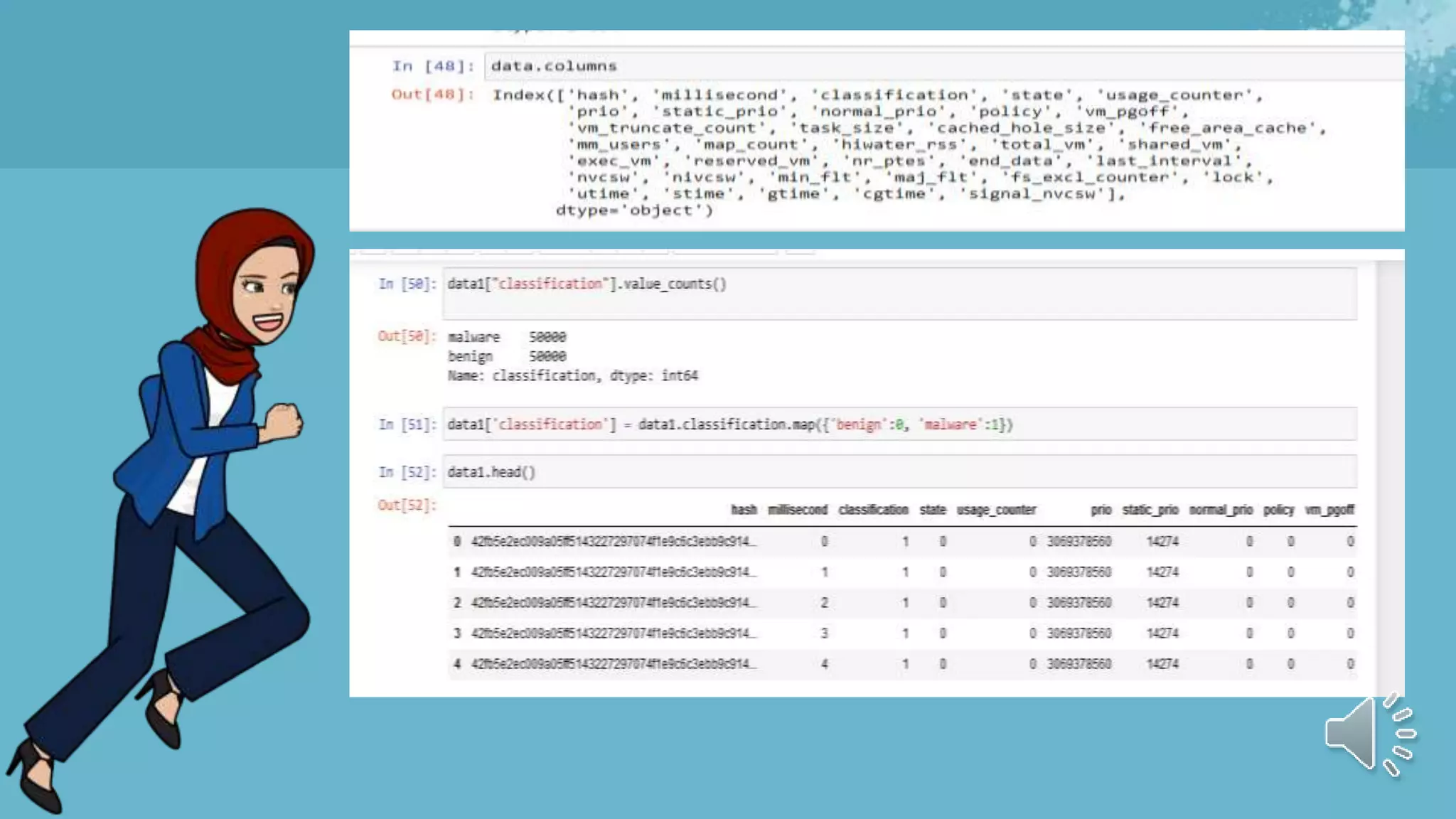The width and height of the screenshot is (1456, 819).
Task: Click the Out[48] output label
Action: coord(432,95)
